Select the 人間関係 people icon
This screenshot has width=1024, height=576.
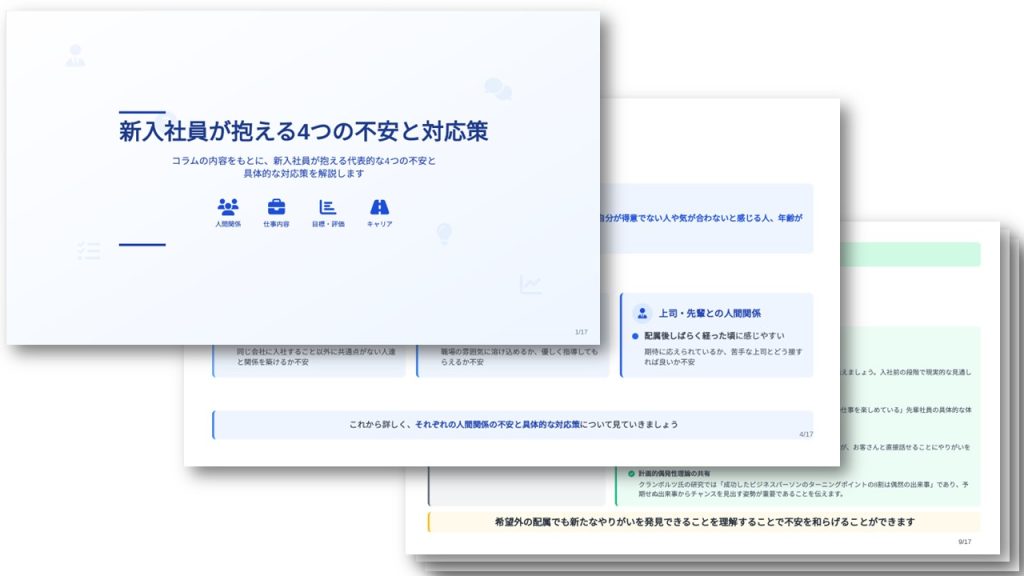(x=227, y=206)
